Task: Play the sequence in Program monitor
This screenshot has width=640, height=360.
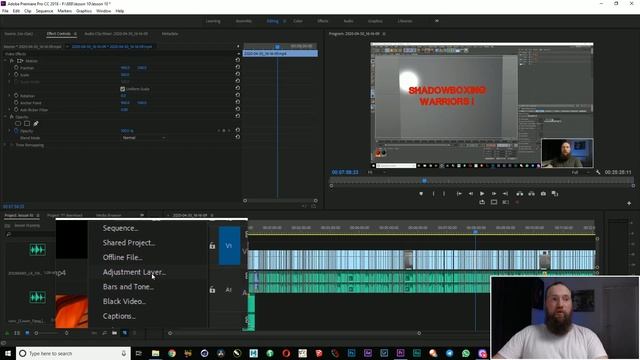Action: click(482, 194)
